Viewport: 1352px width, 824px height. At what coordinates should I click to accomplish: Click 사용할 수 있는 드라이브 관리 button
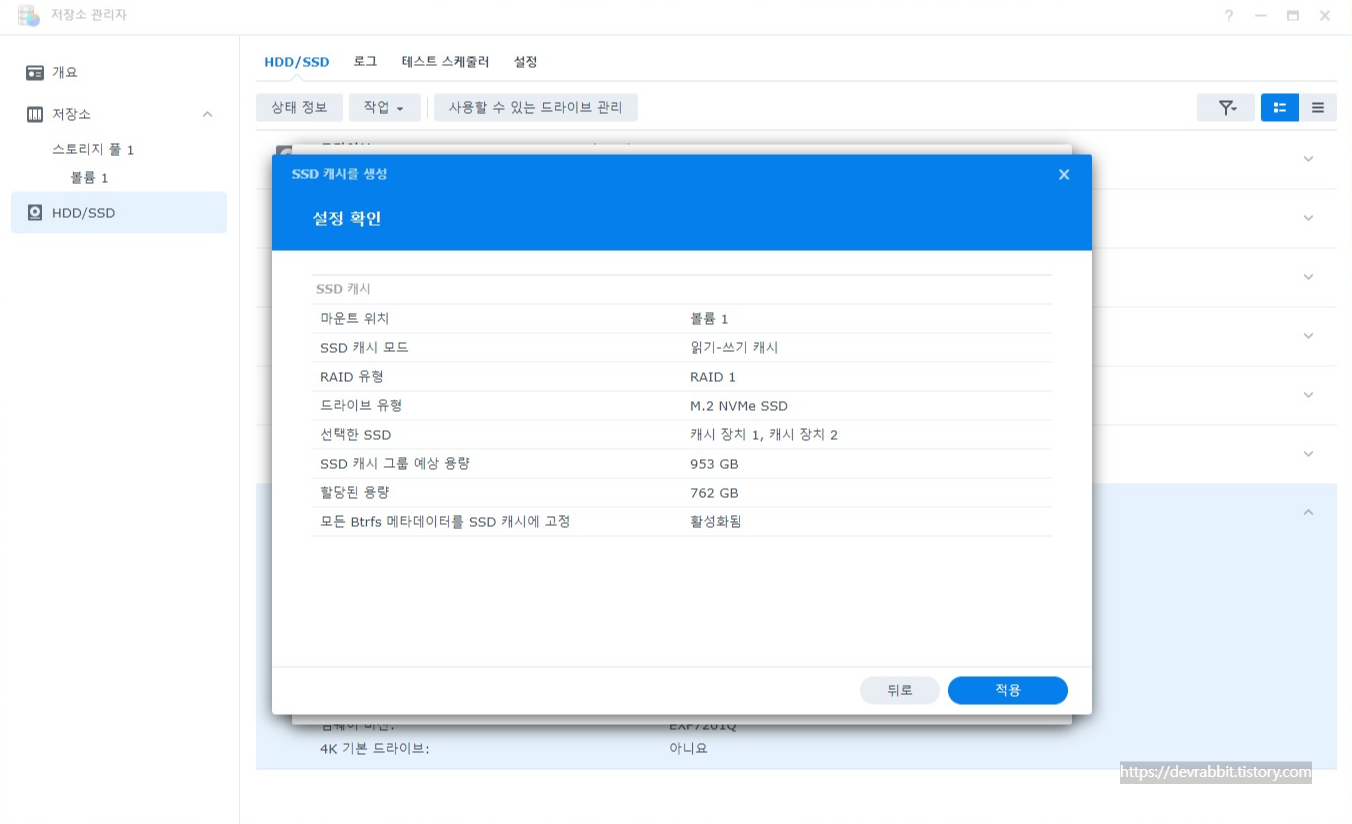tap(535, 107)
